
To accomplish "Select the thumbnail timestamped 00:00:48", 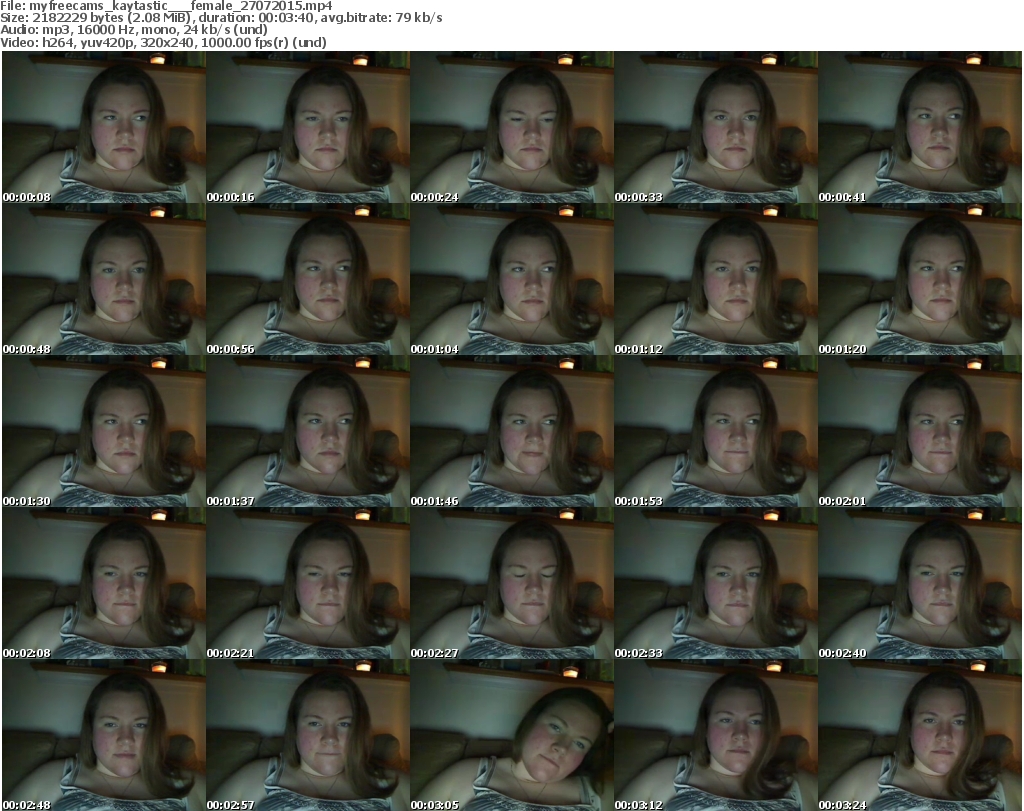I will coord(104,279).
